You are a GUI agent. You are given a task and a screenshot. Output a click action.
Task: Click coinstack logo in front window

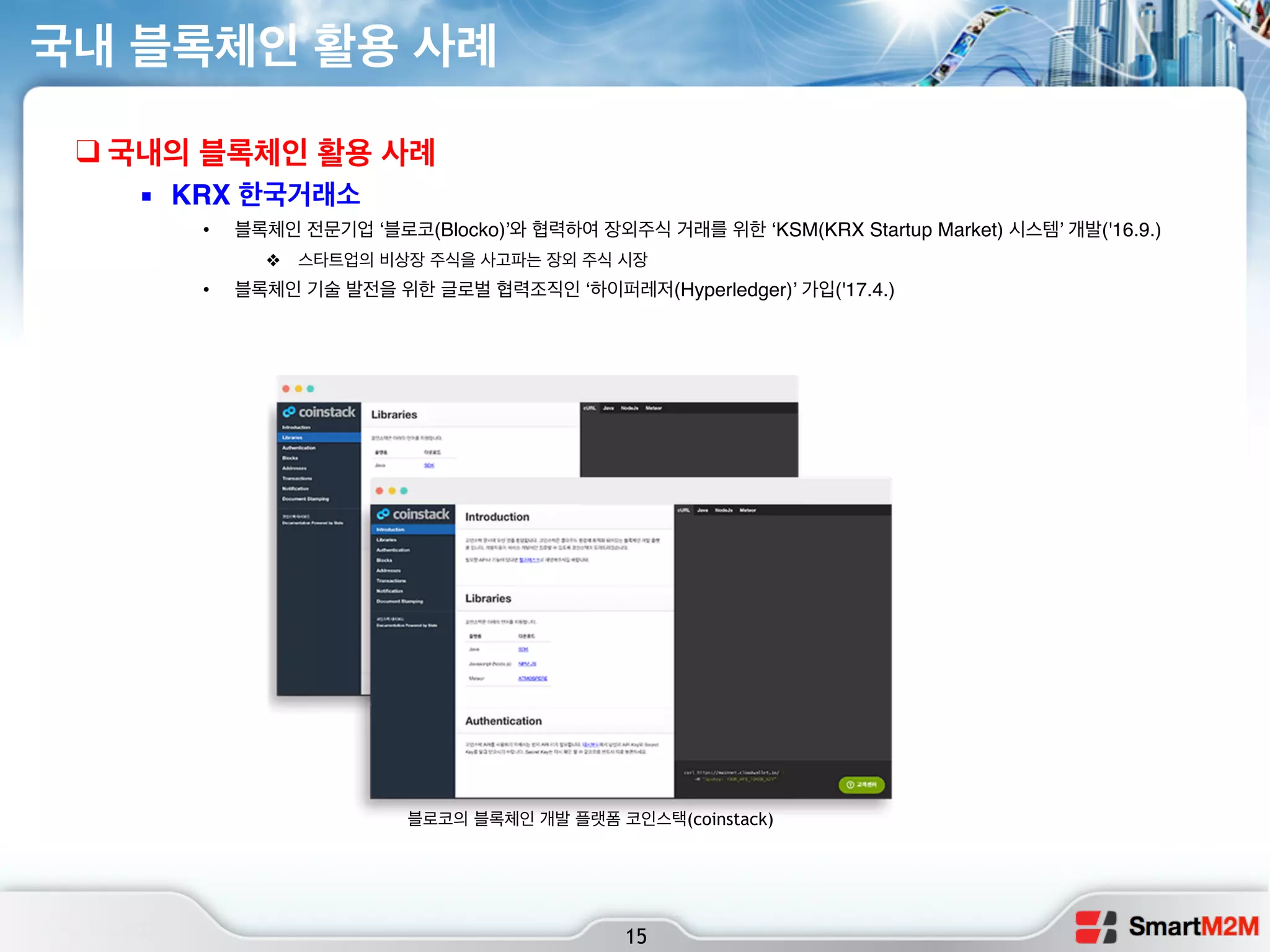(413, 514)
